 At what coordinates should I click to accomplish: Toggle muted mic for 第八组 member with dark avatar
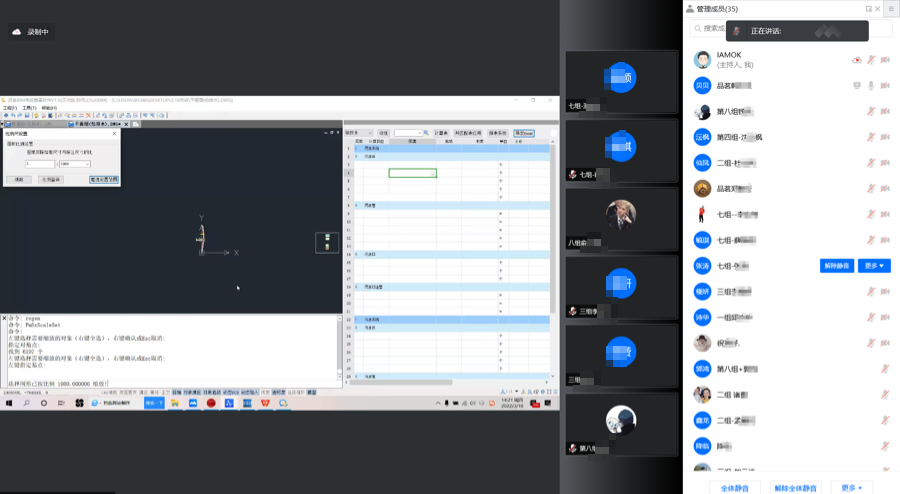coord(871,111)
